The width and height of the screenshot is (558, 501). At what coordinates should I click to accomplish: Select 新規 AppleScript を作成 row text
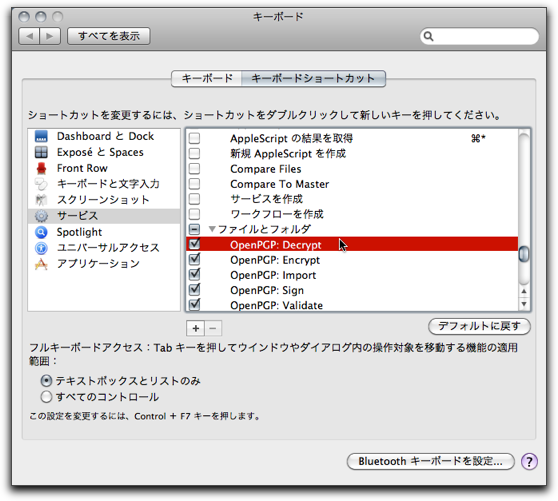click(288, 154)
